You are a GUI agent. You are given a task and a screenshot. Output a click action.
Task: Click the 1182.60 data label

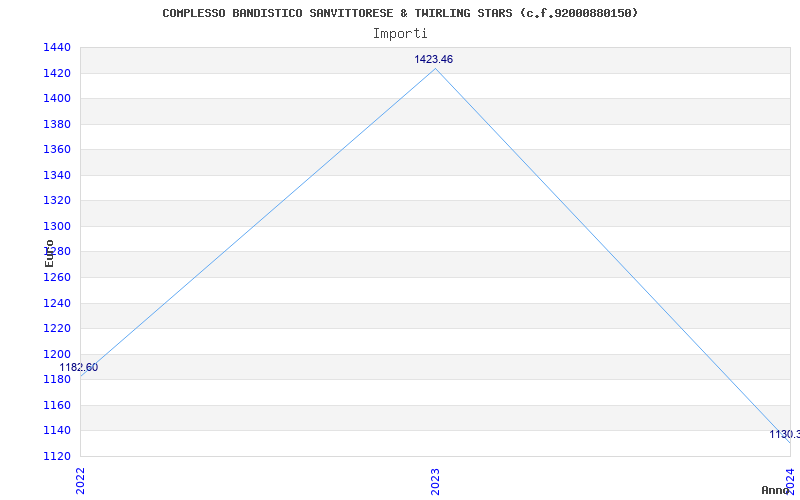coord(79,367)
